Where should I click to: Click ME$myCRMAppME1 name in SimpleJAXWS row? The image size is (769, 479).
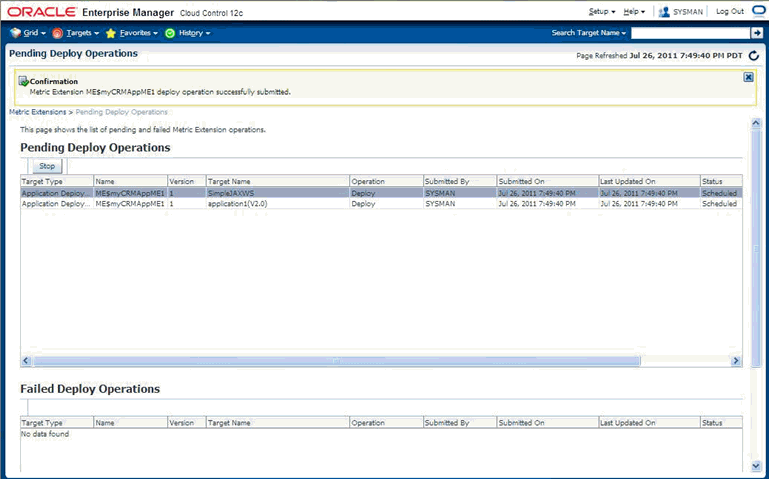(x=130, y=193)
